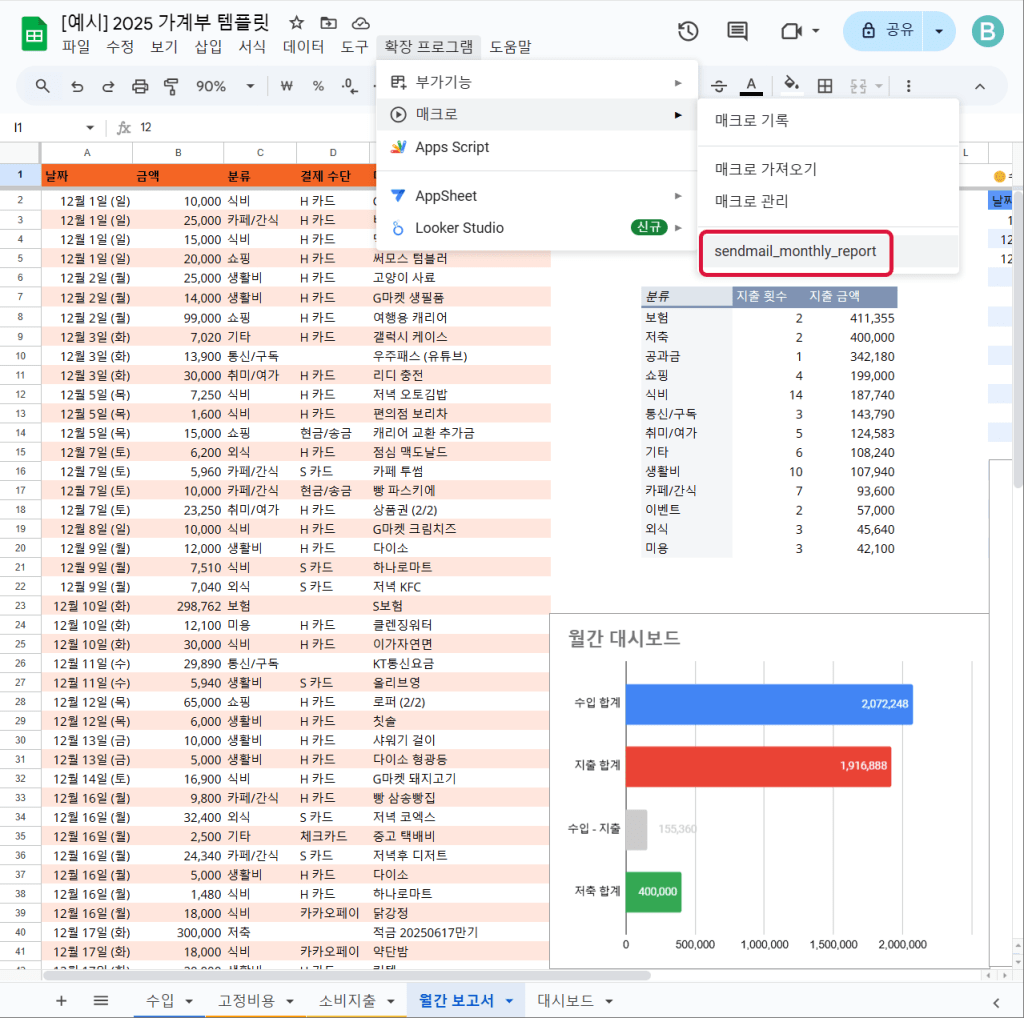This screenshot has width=1024, height=1018.
Task: Run the sendmail_monthly_report macro
Action: (795, 251)
